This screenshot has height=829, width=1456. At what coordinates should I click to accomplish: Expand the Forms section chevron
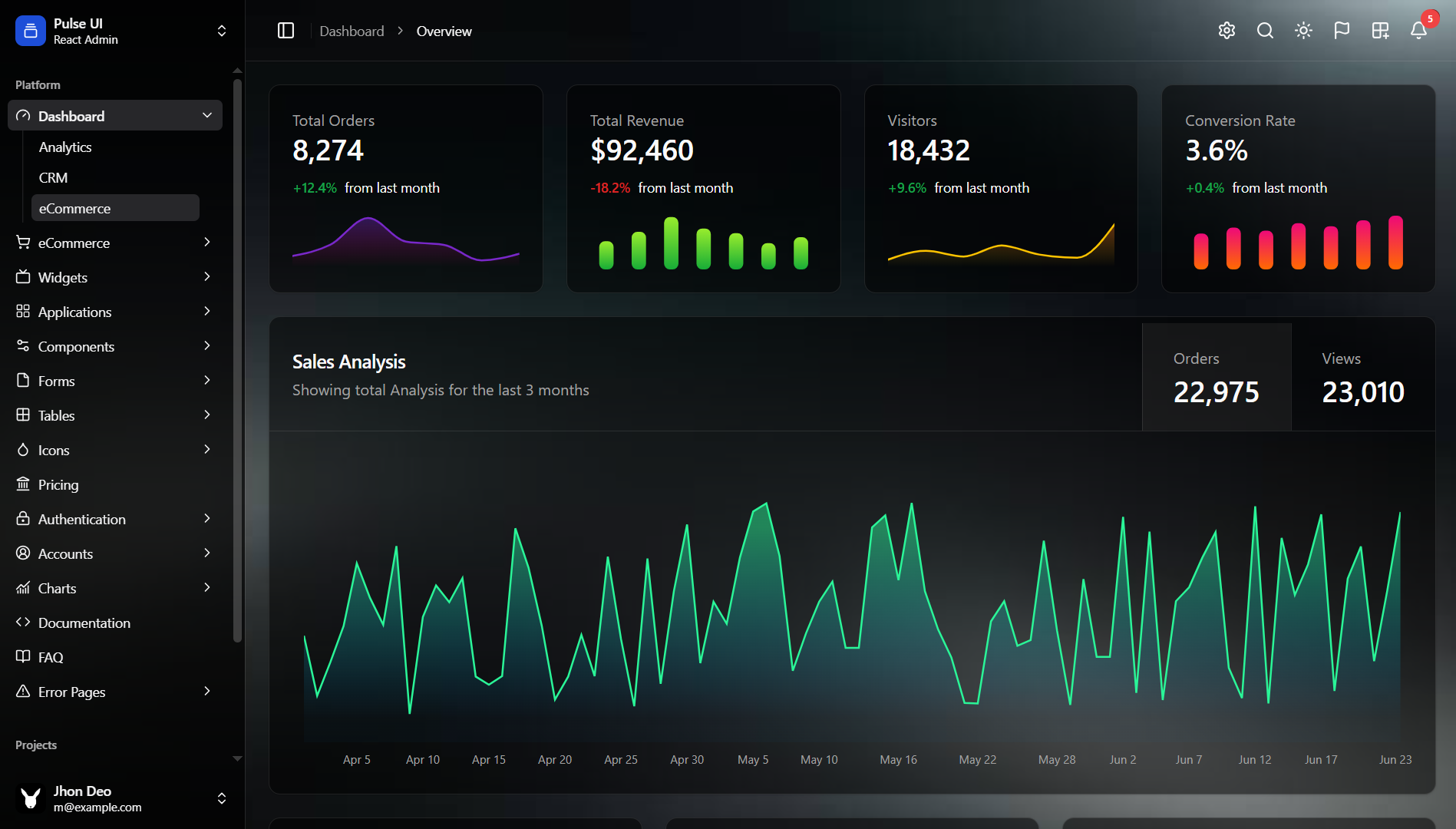tap(207, 380)
